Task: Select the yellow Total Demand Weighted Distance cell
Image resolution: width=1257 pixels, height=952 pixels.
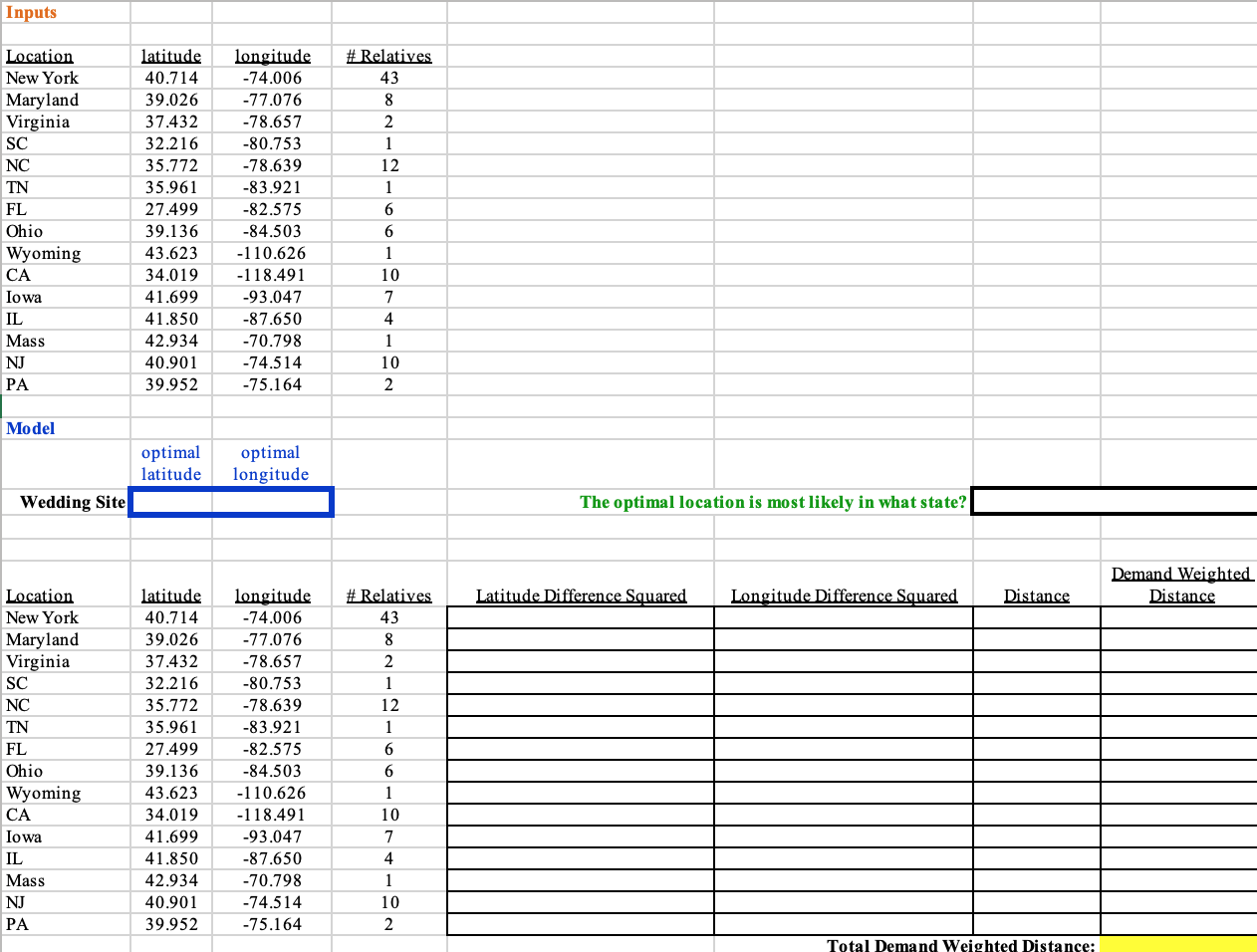Action: click(1178, 945)
